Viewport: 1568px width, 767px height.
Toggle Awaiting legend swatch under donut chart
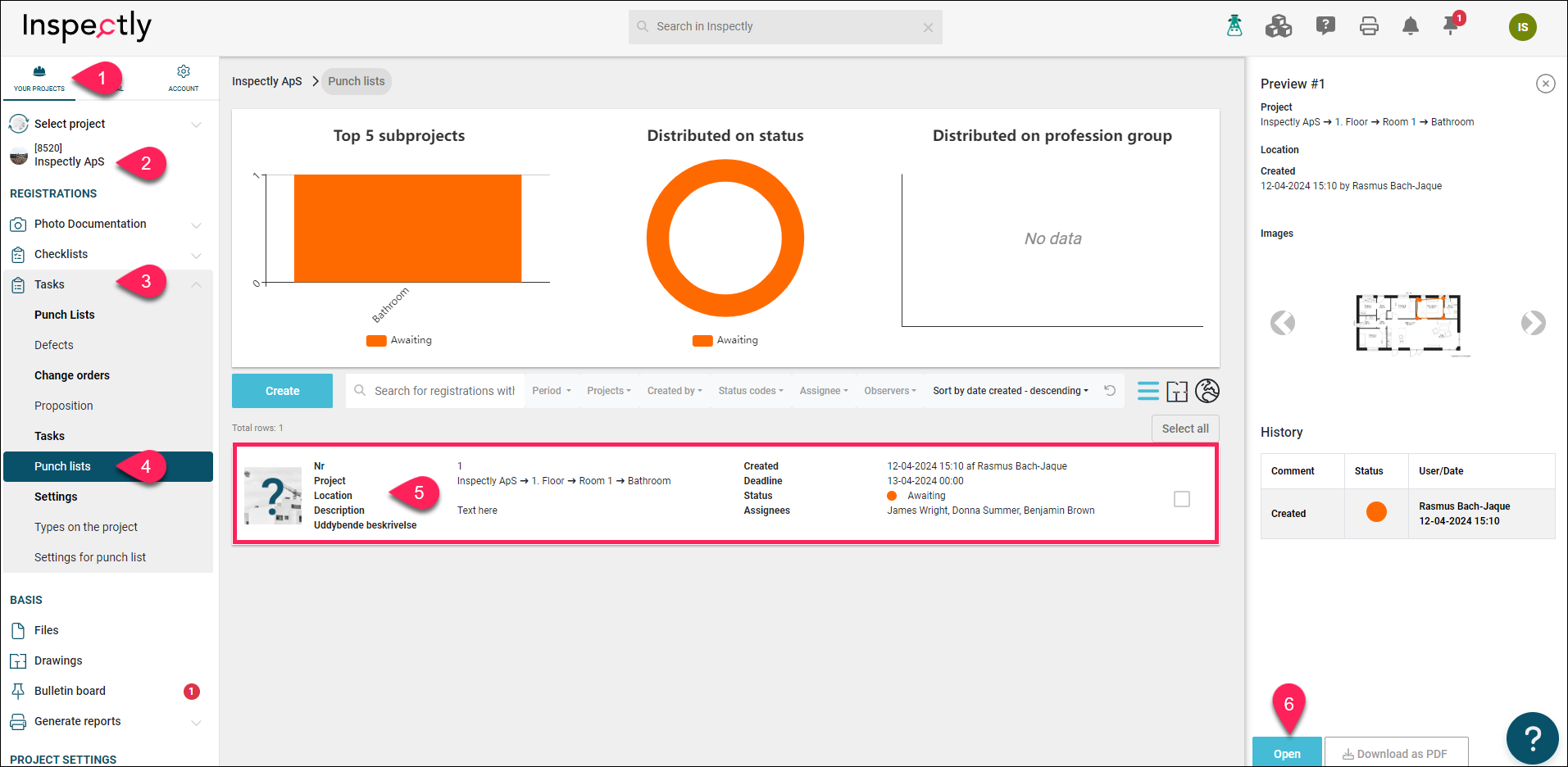click(x=702, y=341)
